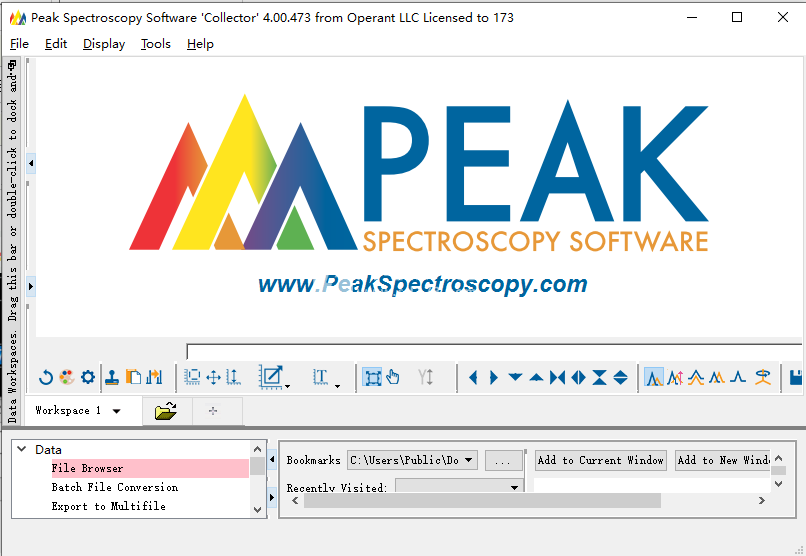Click the expand axes diagonal arrow icon

click(271, 377)
